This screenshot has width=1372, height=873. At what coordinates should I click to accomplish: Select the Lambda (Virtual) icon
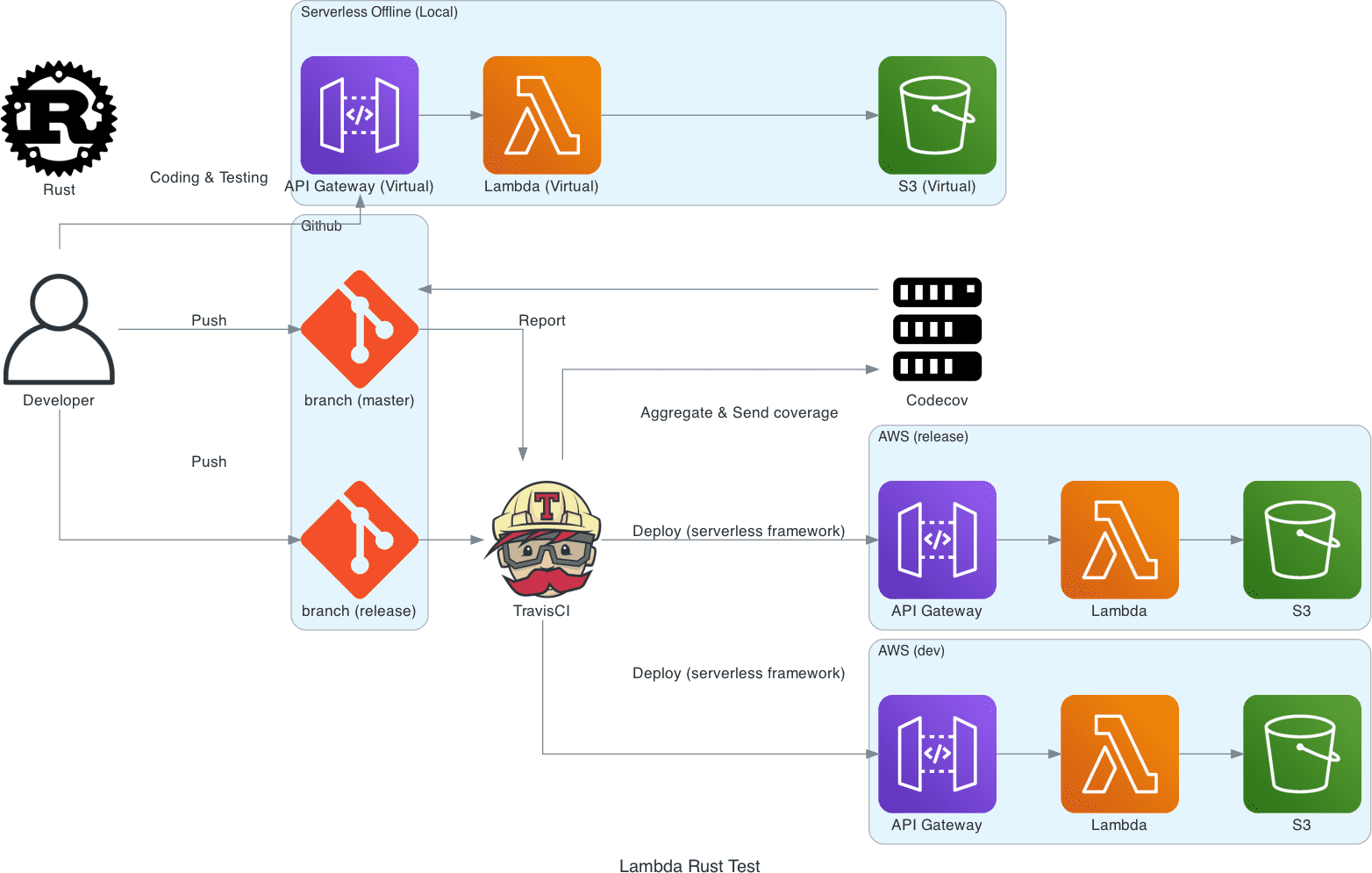(x=541, y=115)
